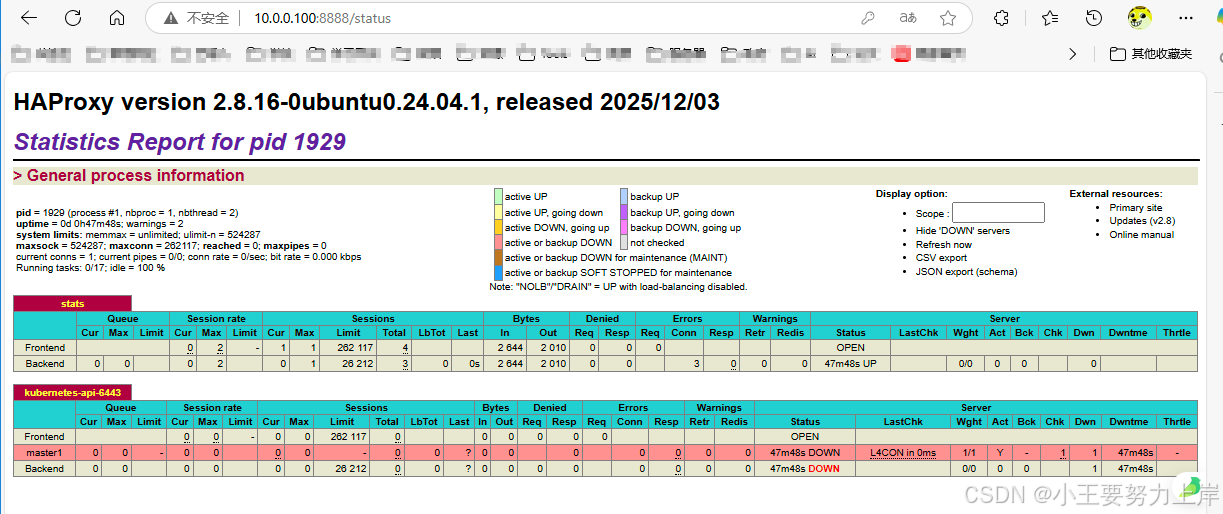The width and height of the screenshot is (1223, 514).
Task: Open the profile avatar icon
Action: click(x=1139, y=18)
